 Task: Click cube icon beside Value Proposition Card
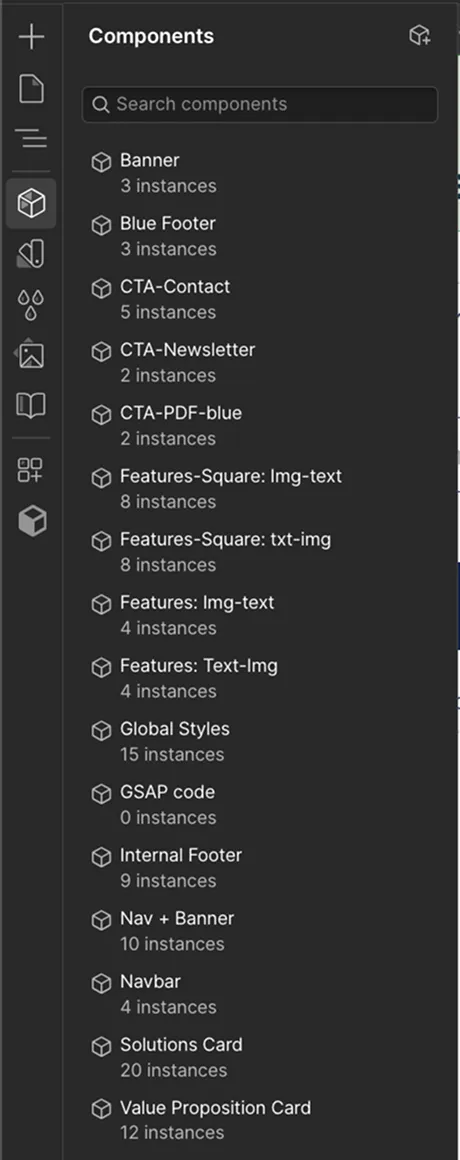[x=101, y=1110]
